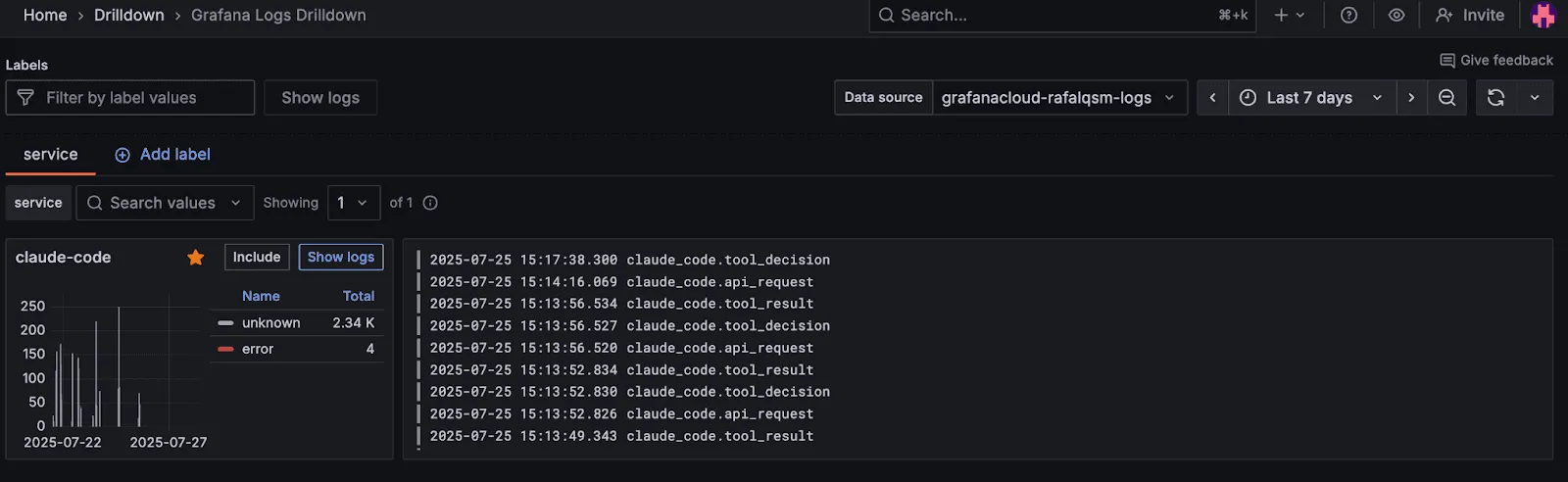This screenshot has width=1568, height=482.
Task: Open log line 15:13:56.520 api_request
Action: (621, 348)
